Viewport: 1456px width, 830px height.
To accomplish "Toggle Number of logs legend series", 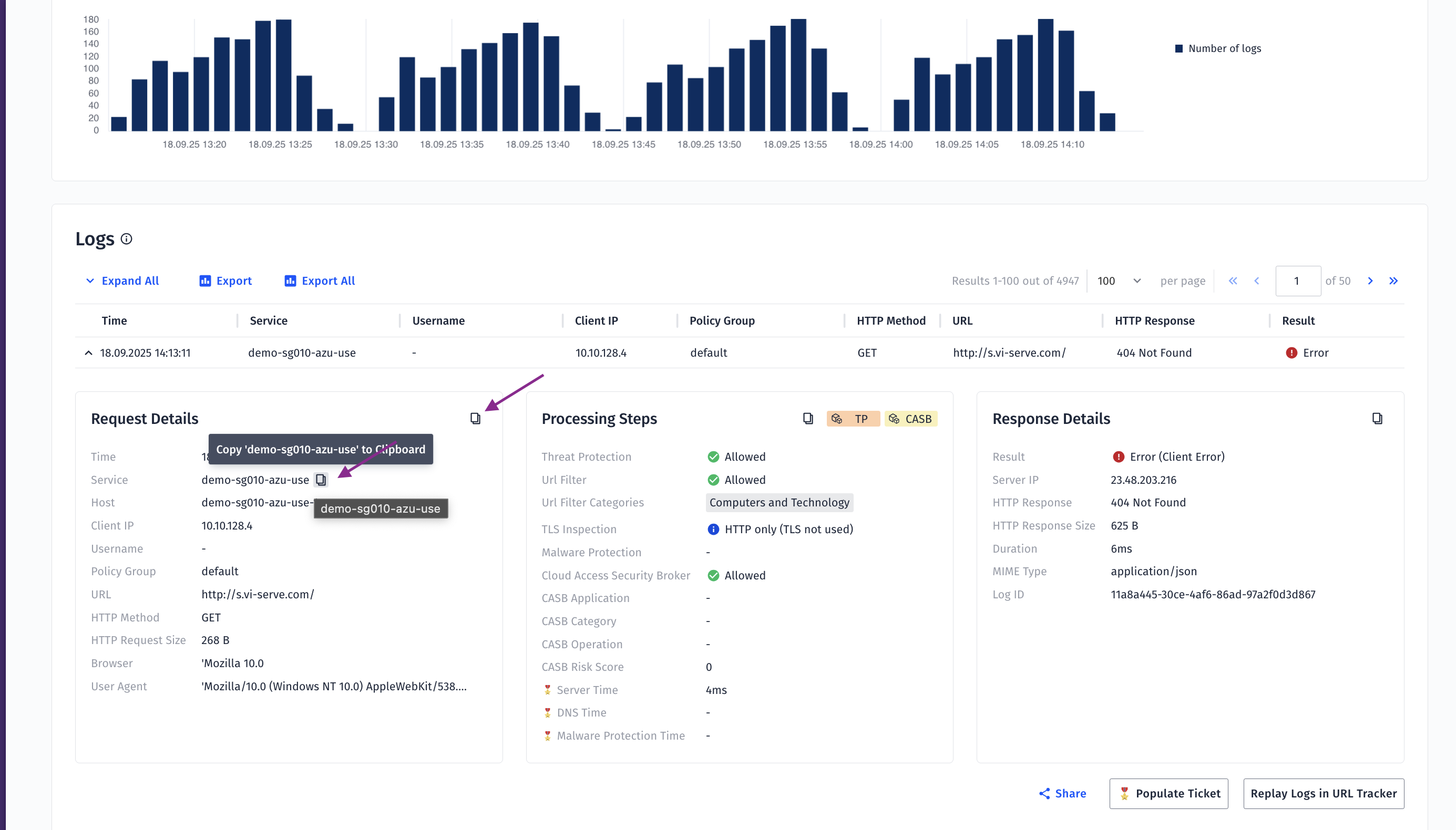I will (1217, 48).
